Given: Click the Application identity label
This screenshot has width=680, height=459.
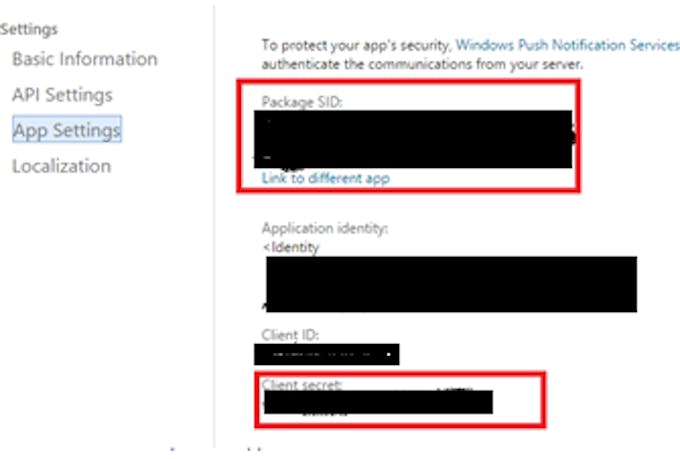Looking at the screenshot, I should click(x=325, y=228).
